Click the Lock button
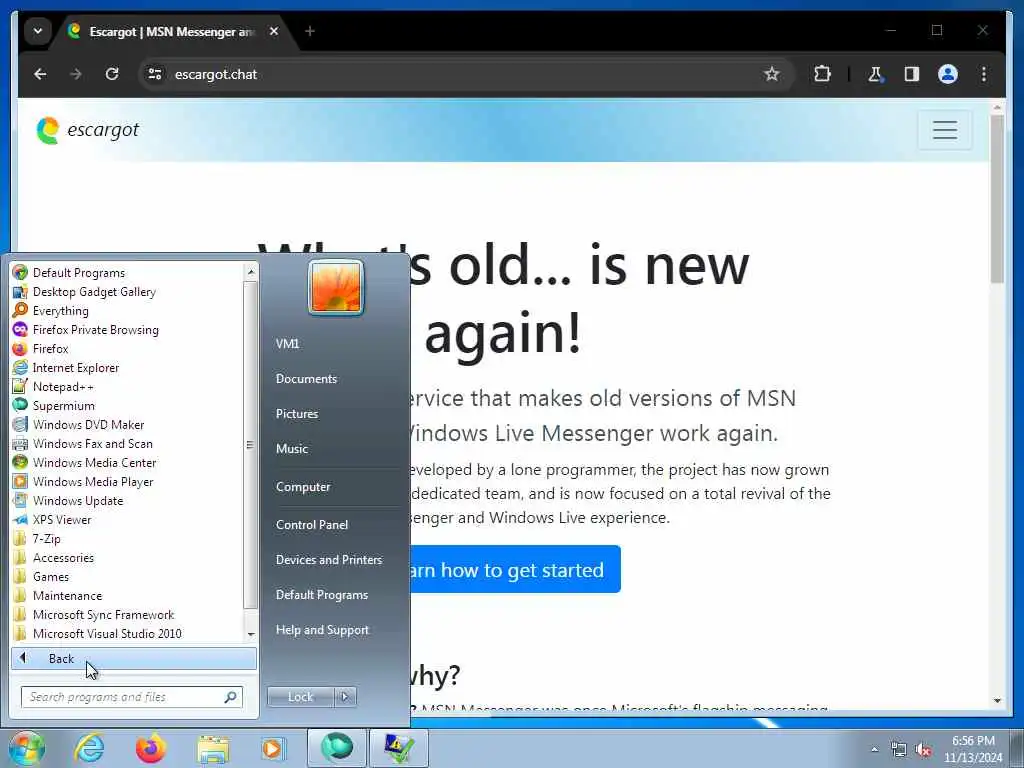This screenshot has width=1024, height=768. (300, 697)
